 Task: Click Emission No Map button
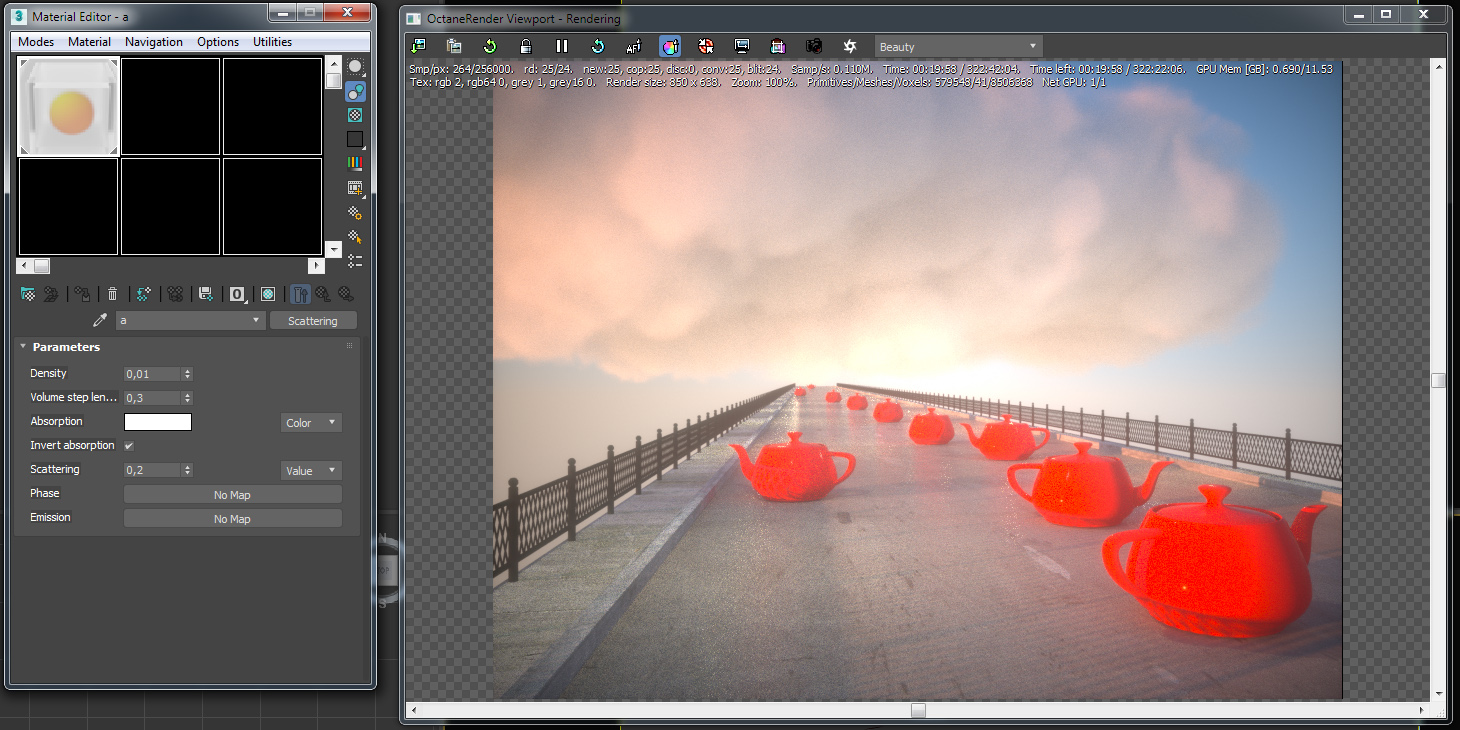[233, 519]
